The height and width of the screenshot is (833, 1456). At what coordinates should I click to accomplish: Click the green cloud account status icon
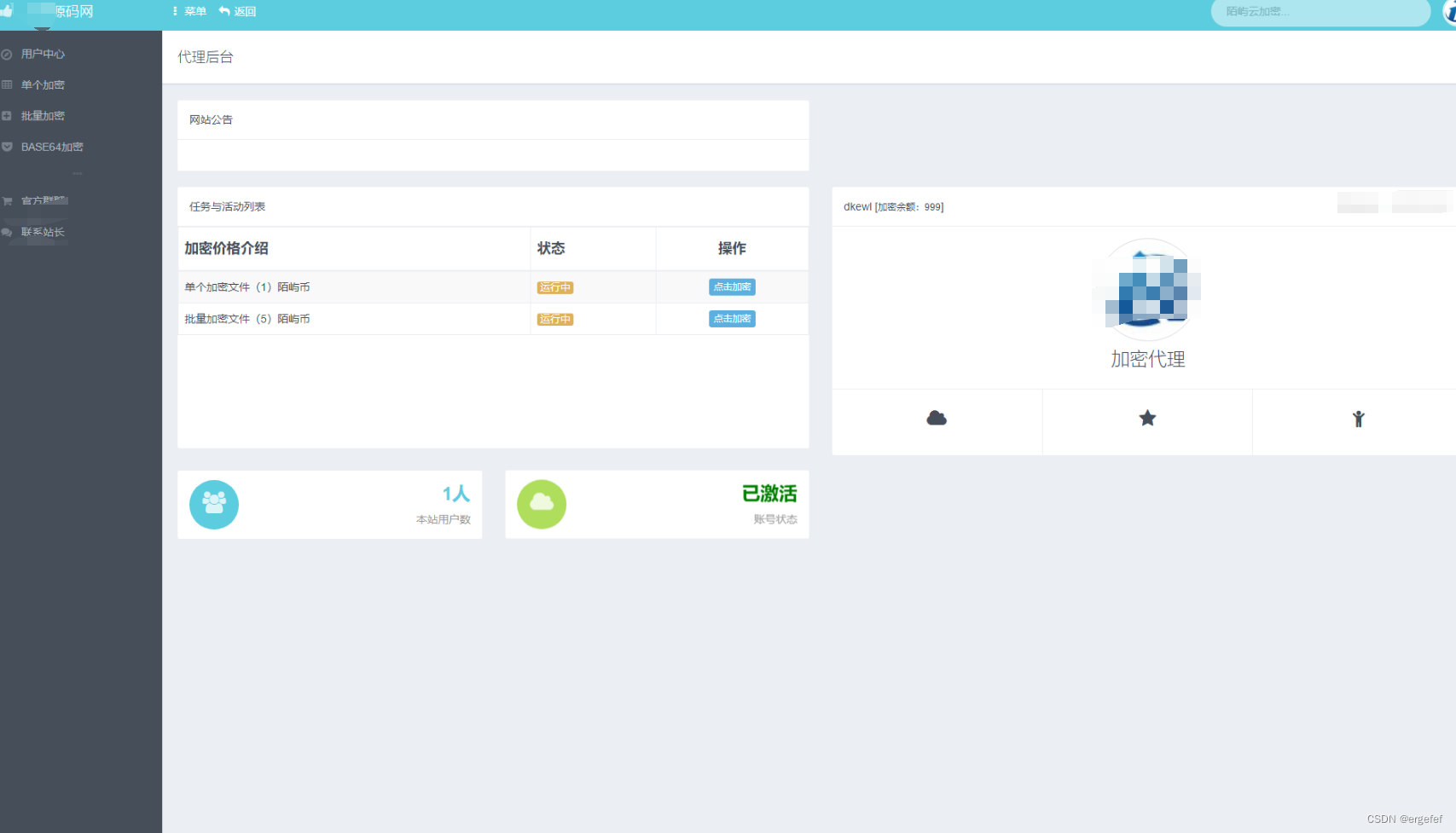tap(542, 504)
